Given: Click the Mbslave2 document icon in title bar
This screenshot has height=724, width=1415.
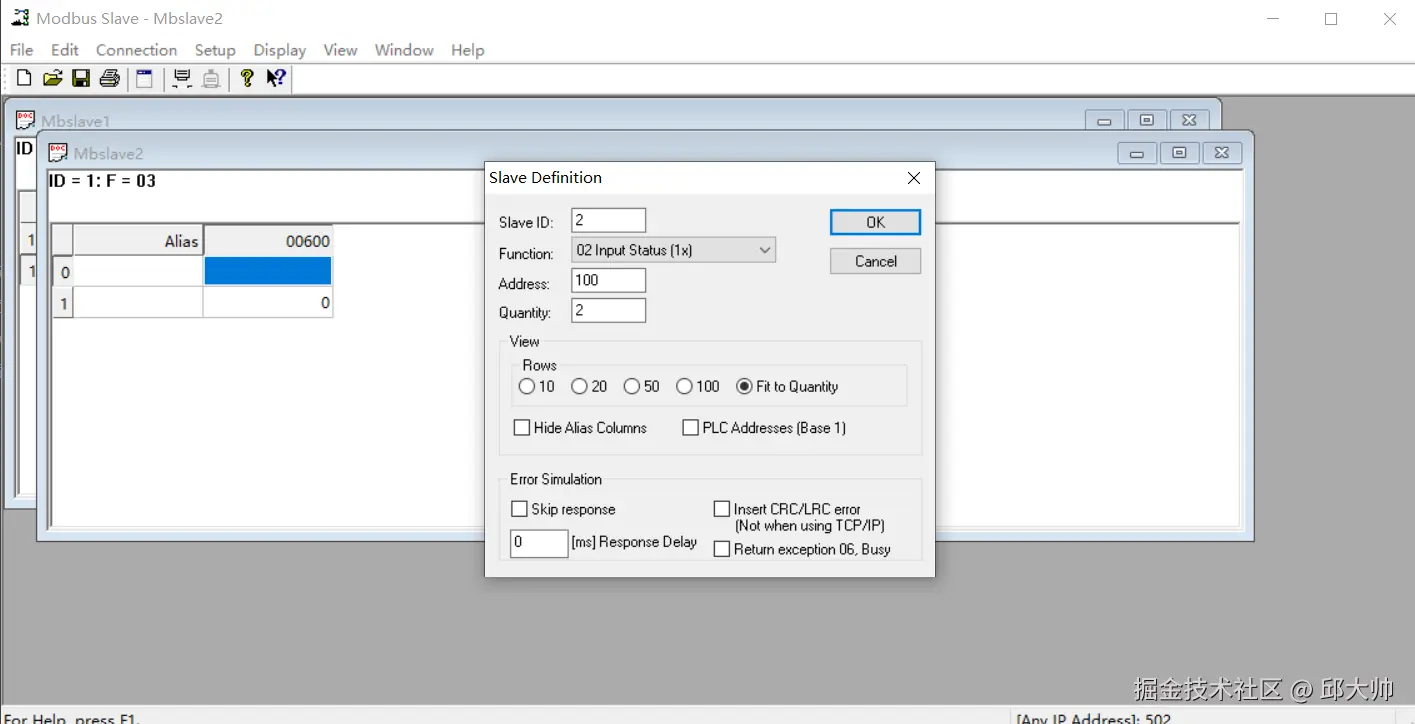Looking at the screenshot, I should pos(57,152).
